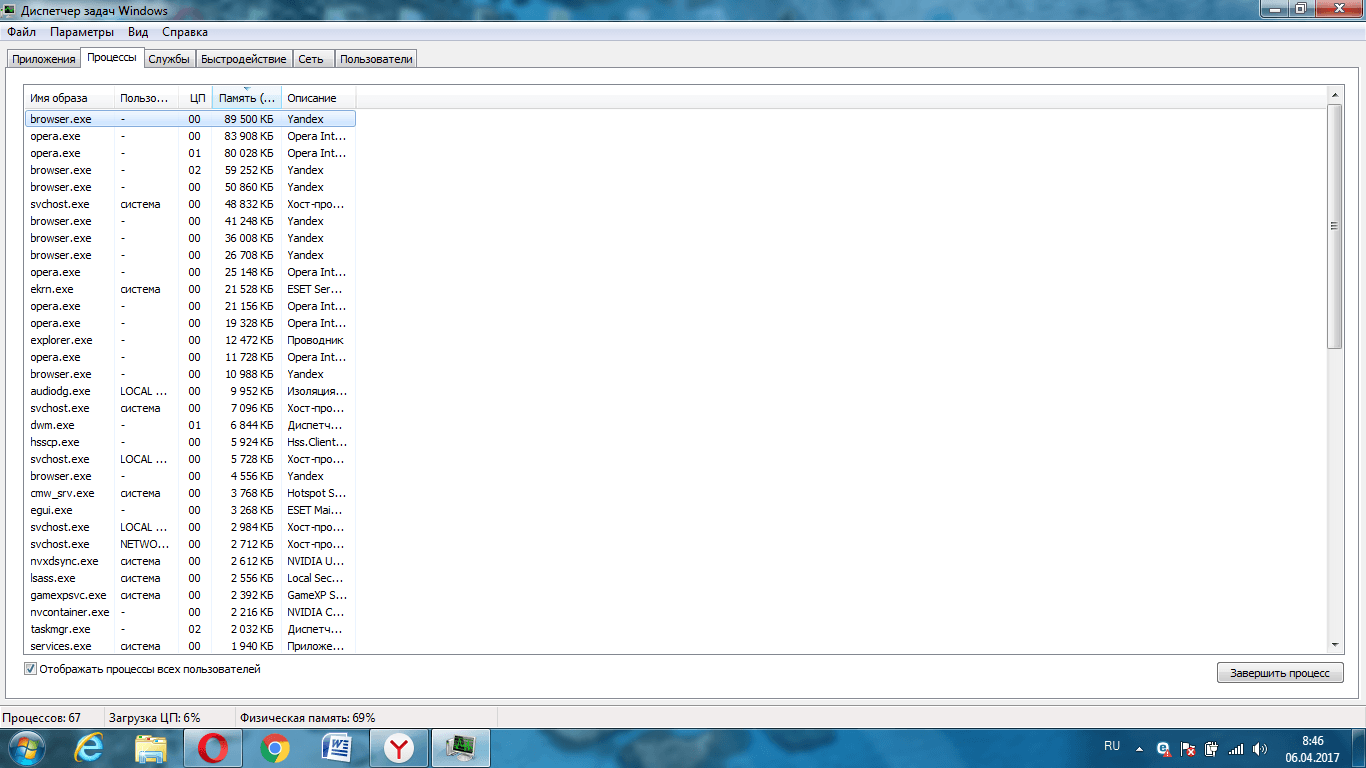This screenshot has width=1366, height=768.
Task: Select the audiodg.exe process row
Action: pos(190,391)
